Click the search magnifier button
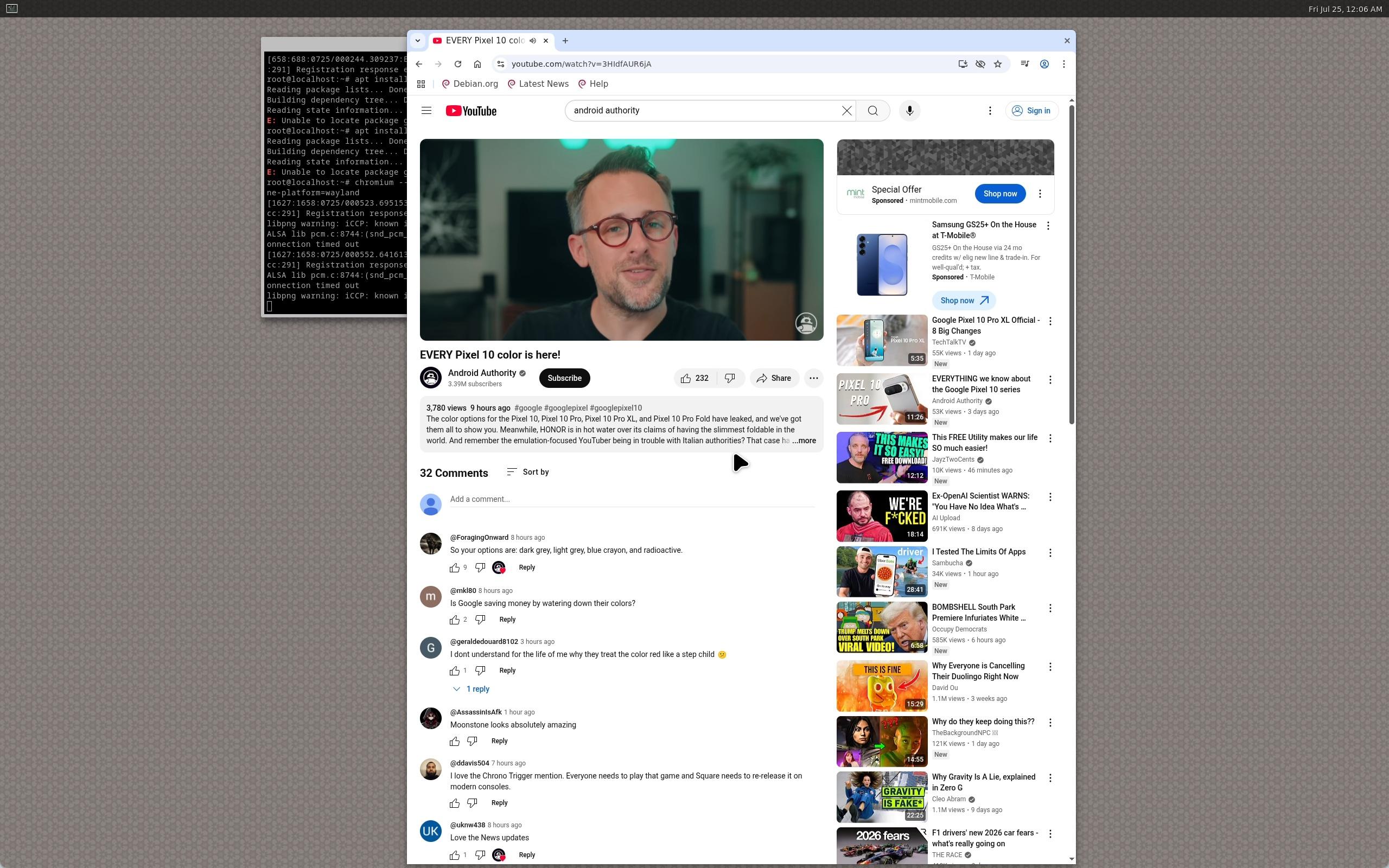Screen dimensions: 1389x868 tap(872, 111)
